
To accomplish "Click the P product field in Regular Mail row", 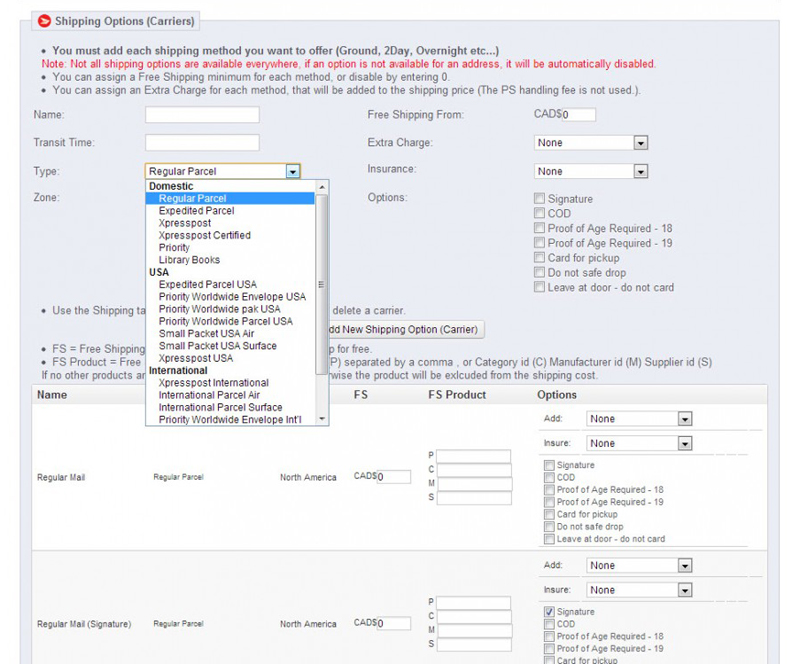I will click(x=473, y=456).
